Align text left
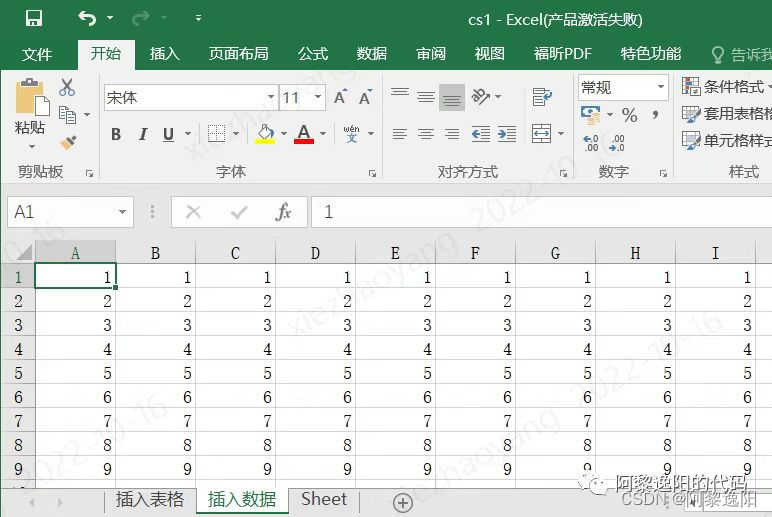The image size is (772, 517). point(400,133)
